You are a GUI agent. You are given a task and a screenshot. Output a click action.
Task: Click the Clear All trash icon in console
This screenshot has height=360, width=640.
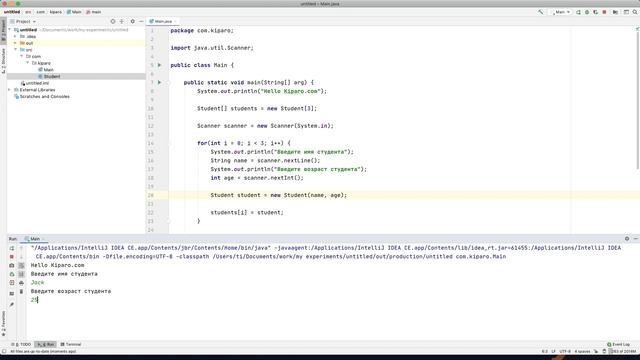22,291
